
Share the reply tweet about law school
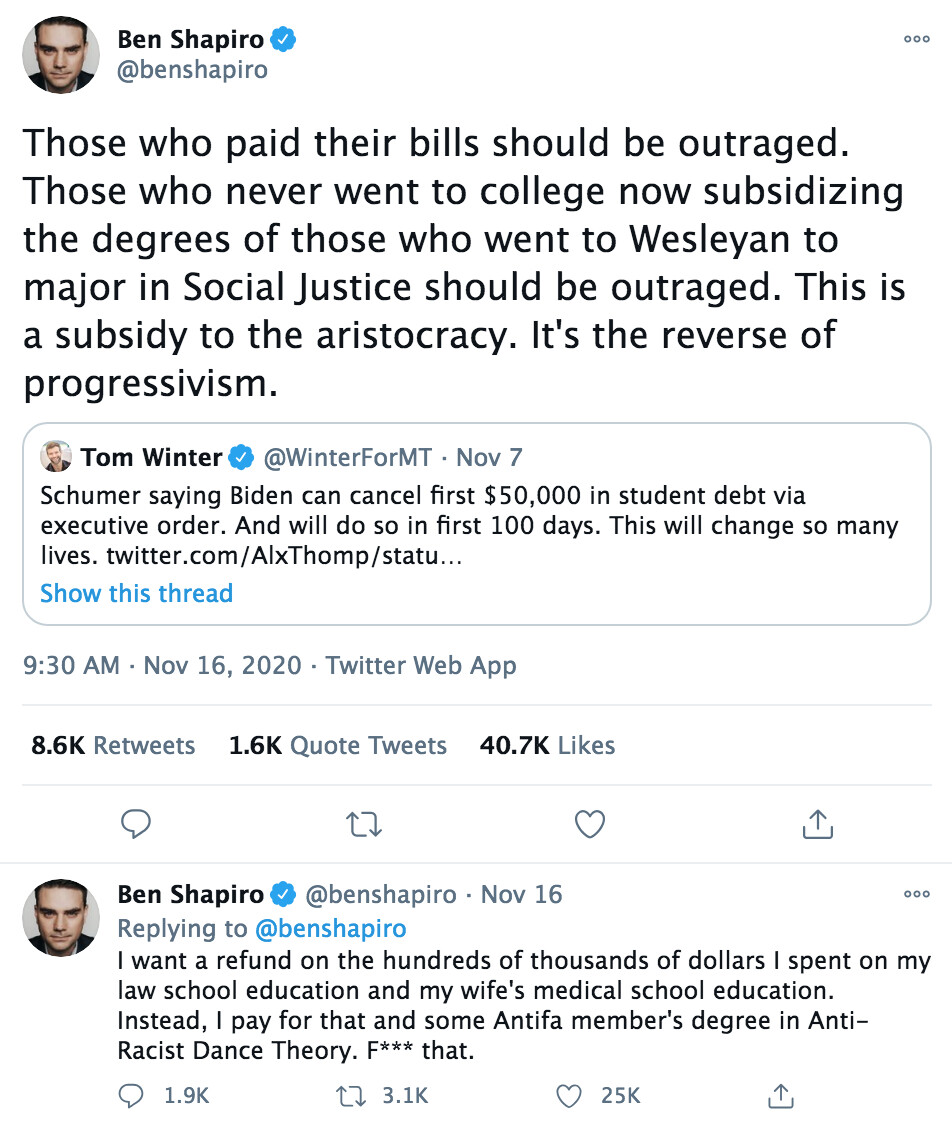click(783, 1096)
